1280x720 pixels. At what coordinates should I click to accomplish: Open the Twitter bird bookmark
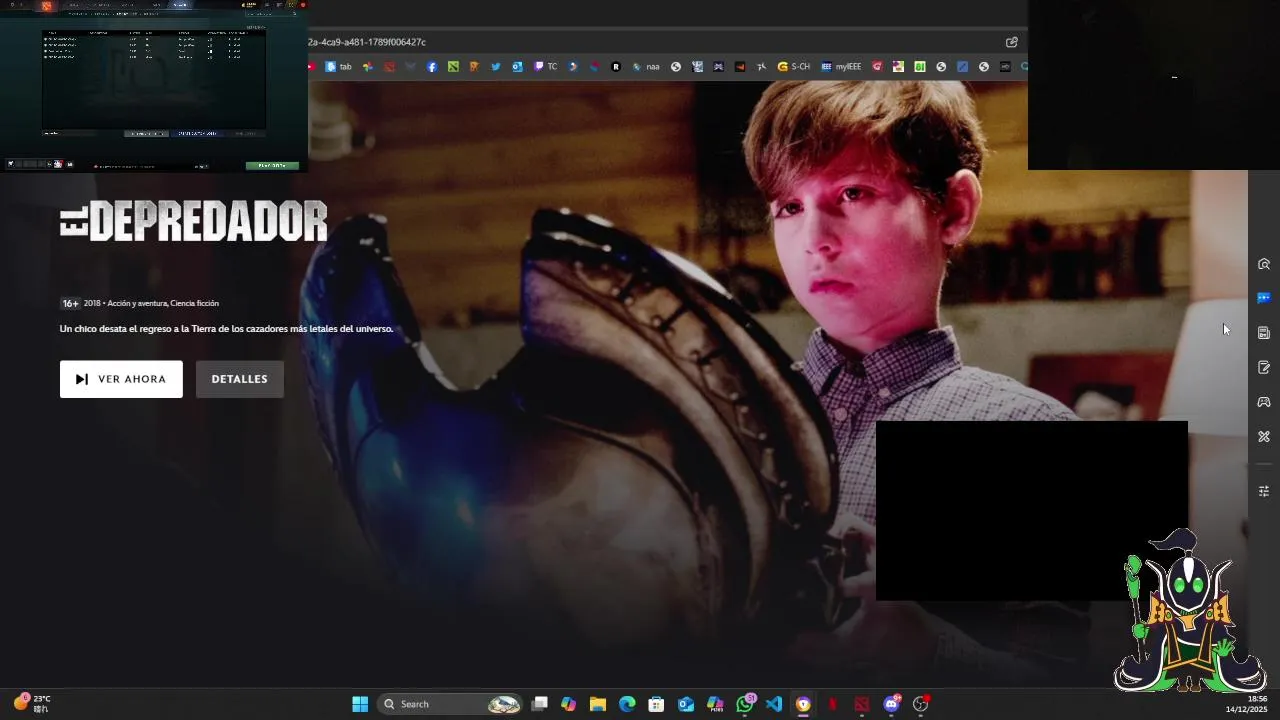(496, 67)
